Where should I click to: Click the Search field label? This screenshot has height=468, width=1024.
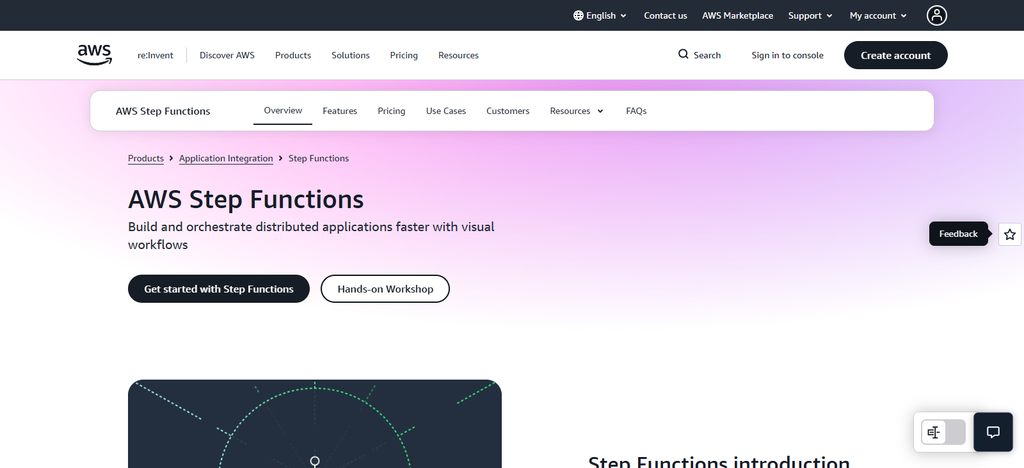[707, 55]
